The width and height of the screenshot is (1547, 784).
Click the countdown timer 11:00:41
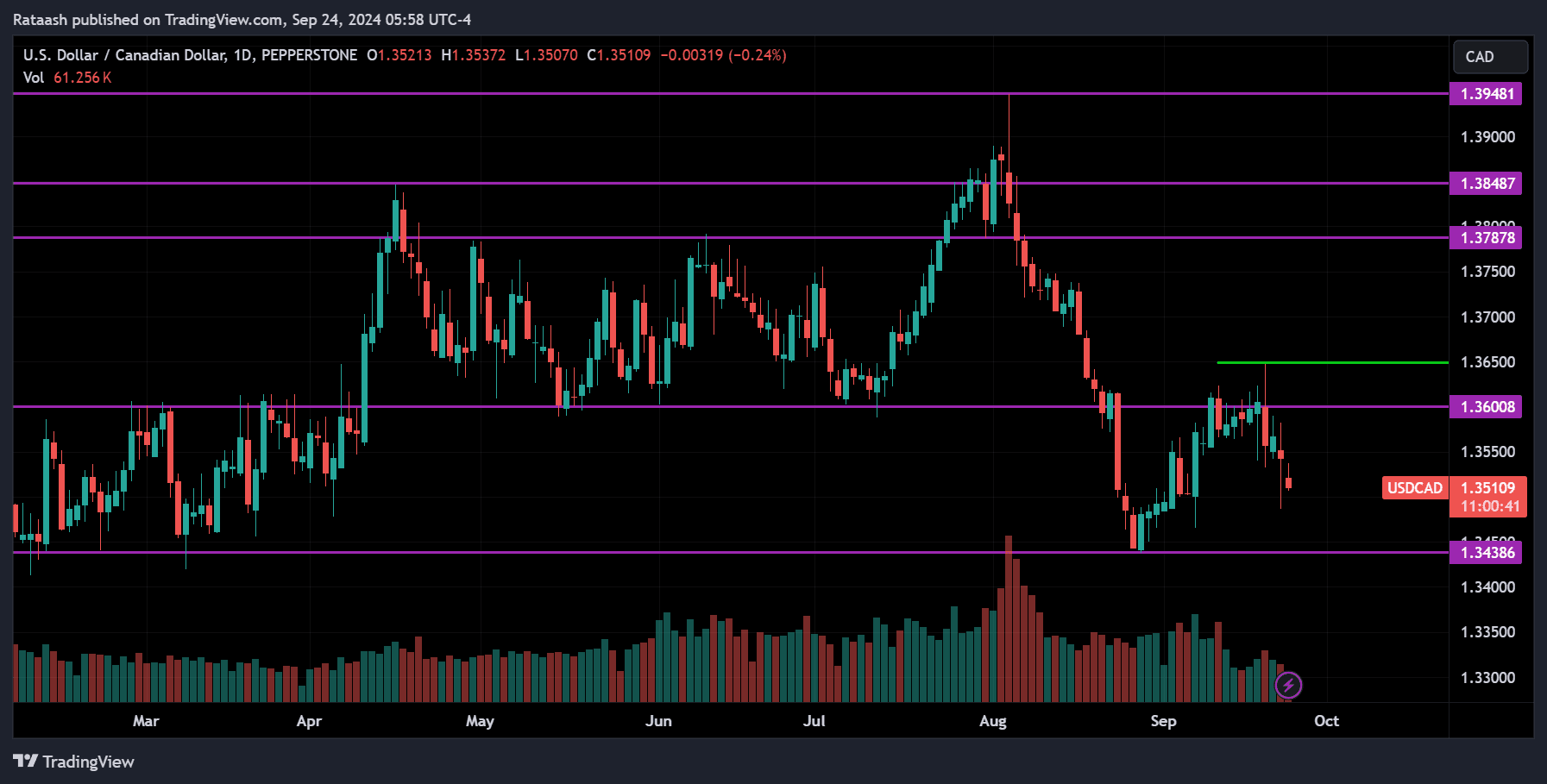click(x=1488, y=507)
